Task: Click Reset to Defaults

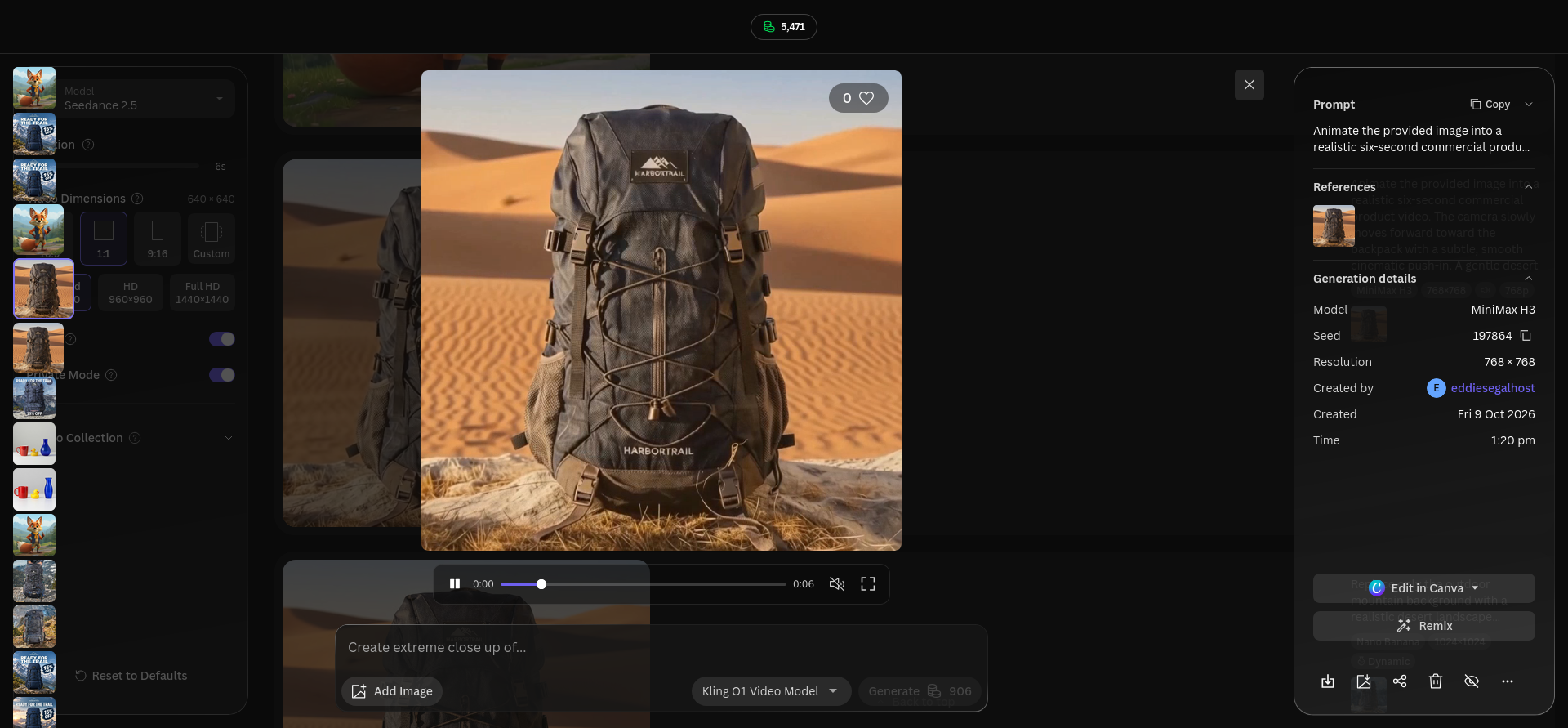Action: (x=131, y=676)
